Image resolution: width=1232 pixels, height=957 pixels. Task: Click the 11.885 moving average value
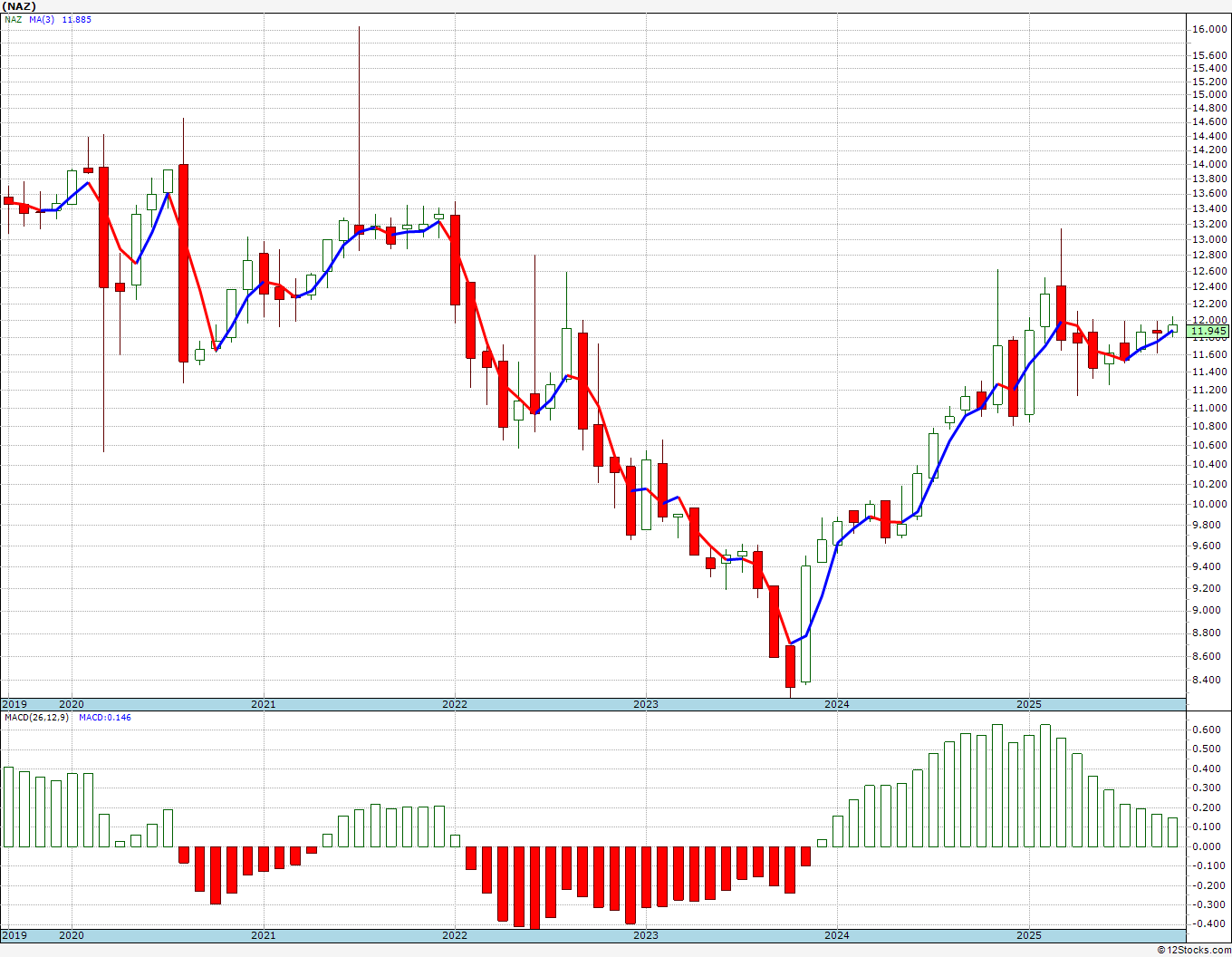tap(76, 19)
